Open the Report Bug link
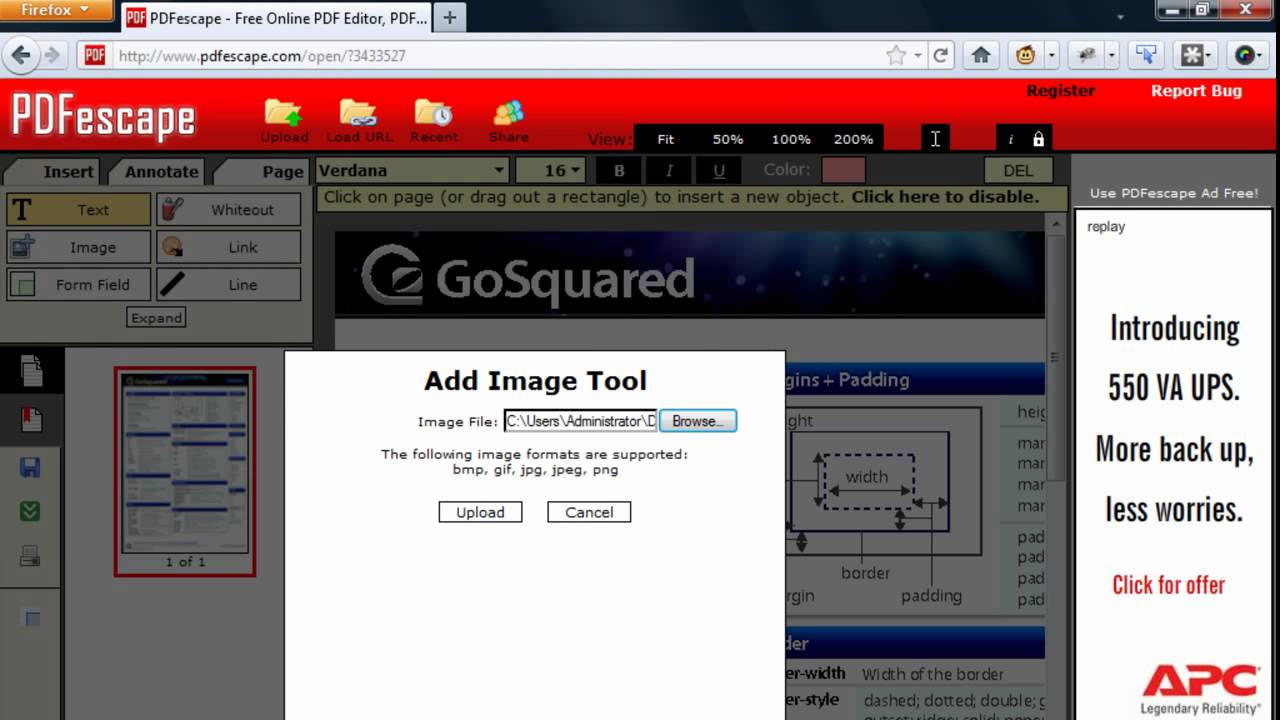The width and height of the screenshot is (1280, 720). pos(1196,91)
